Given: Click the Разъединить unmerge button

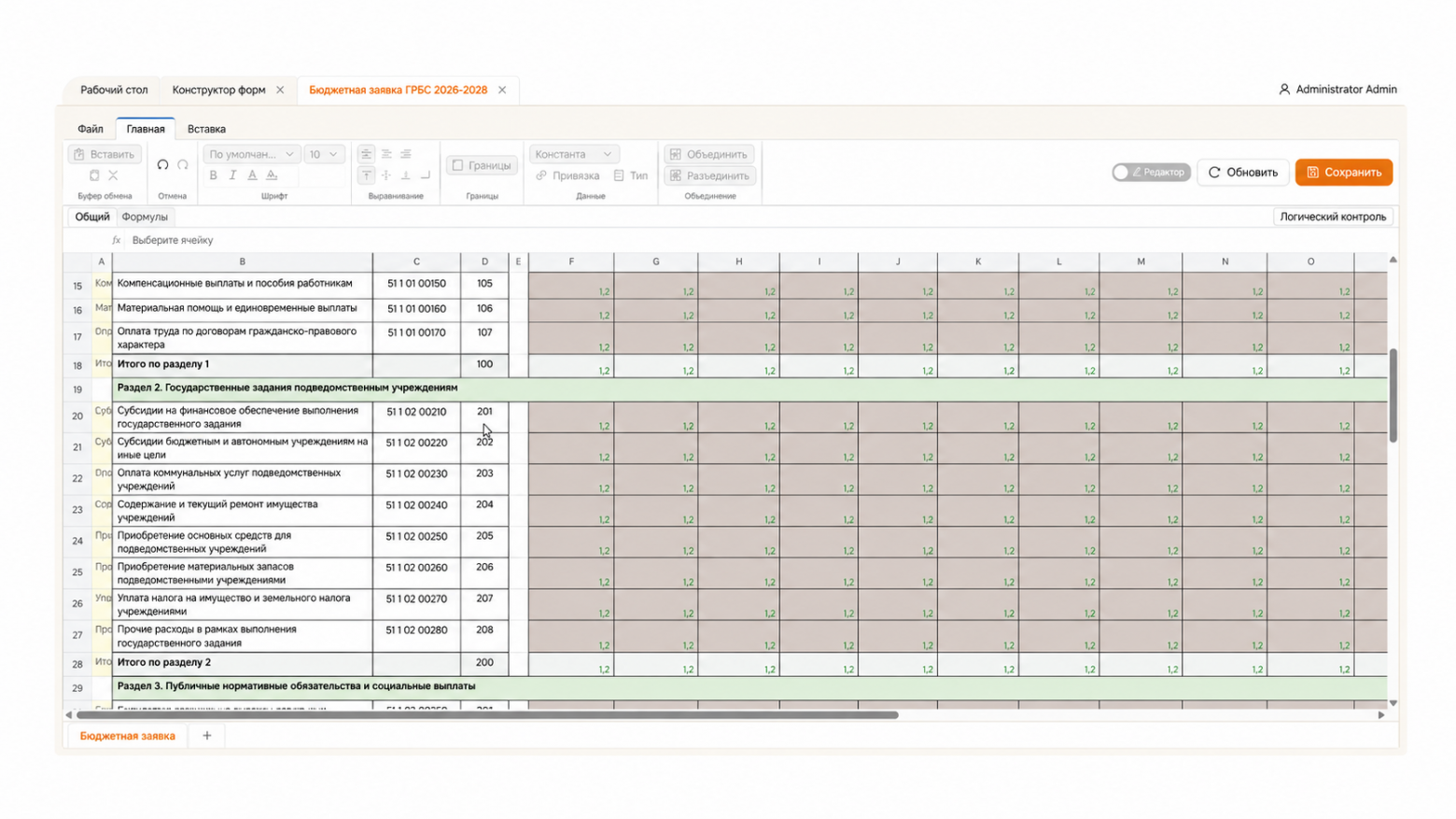Looking at the screenshot, I should coord(709,176).
